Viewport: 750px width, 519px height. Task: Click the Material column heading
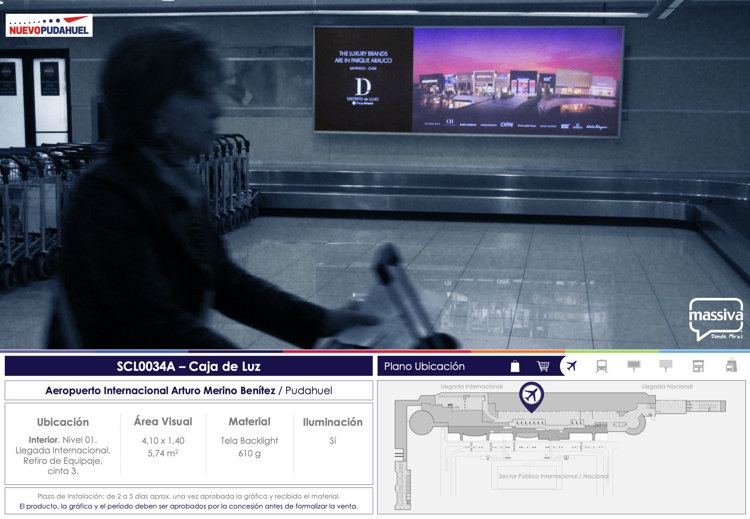[x=249, y=422]
